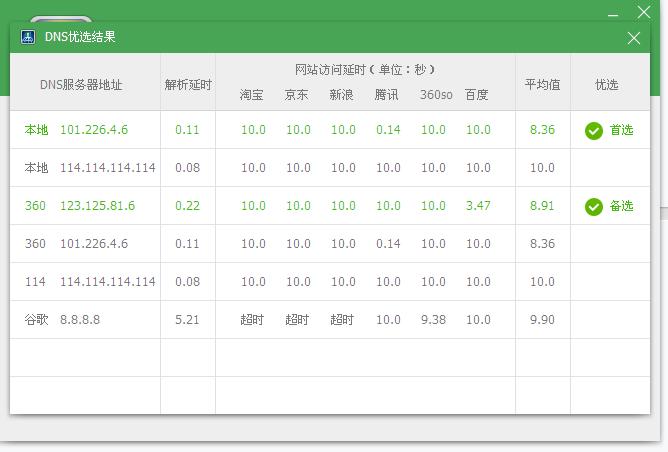Click the 百度 column header
This screenshot has height=452, width=668.
476,94
